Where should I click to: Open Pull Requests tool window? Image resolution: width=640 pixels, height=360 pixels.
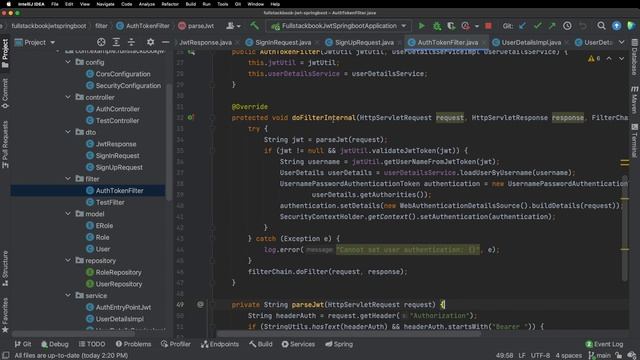coord(5,145)
